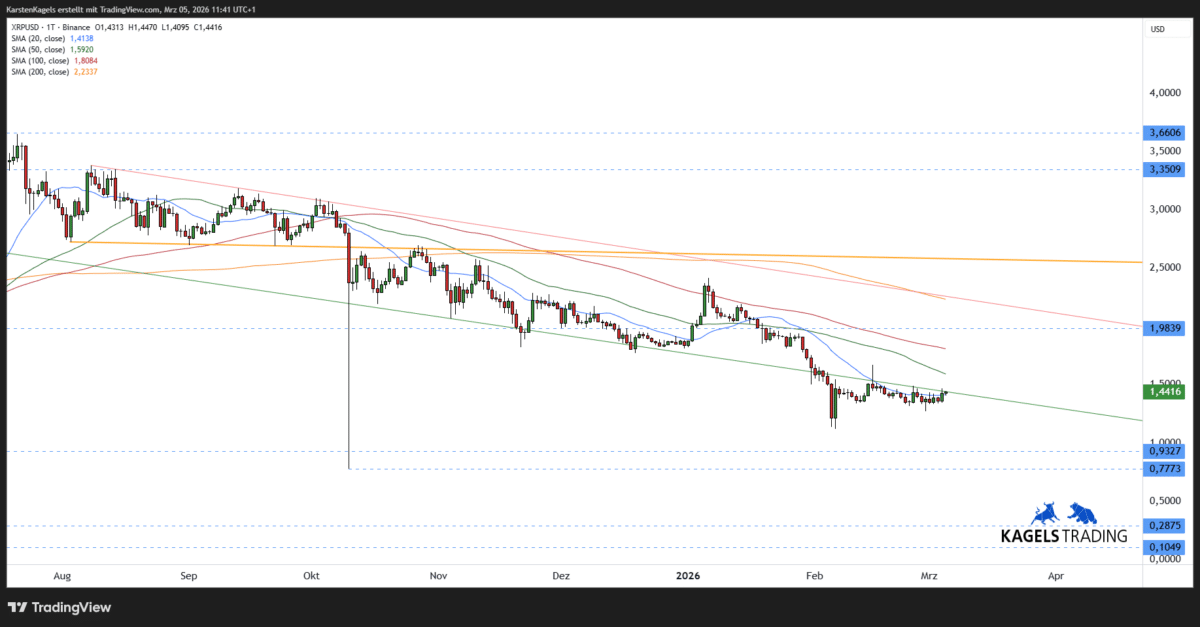Select the green 1,4416 current price label
The width and height of the screenshot is (1200, 627).
[1163, 391]
